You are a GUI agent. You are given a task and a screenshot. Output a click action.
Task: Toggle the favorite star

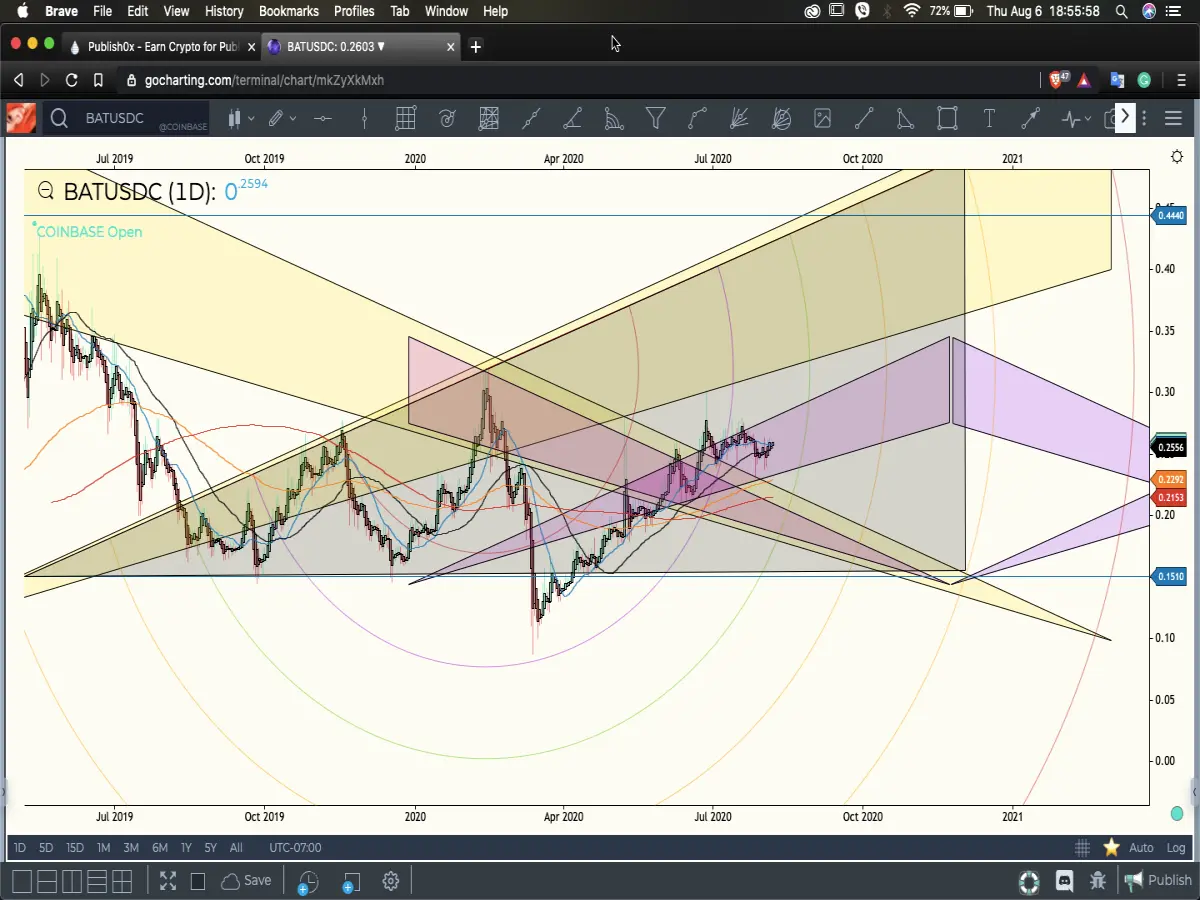[1111, 848]
